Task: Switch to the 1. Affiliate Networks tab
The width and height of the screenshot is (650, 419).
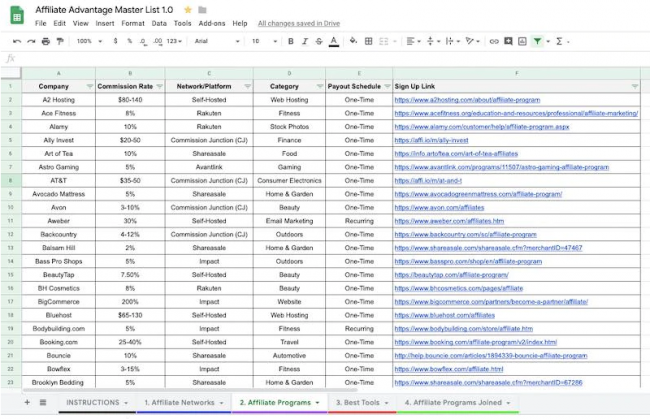Action: coord(184,402)
